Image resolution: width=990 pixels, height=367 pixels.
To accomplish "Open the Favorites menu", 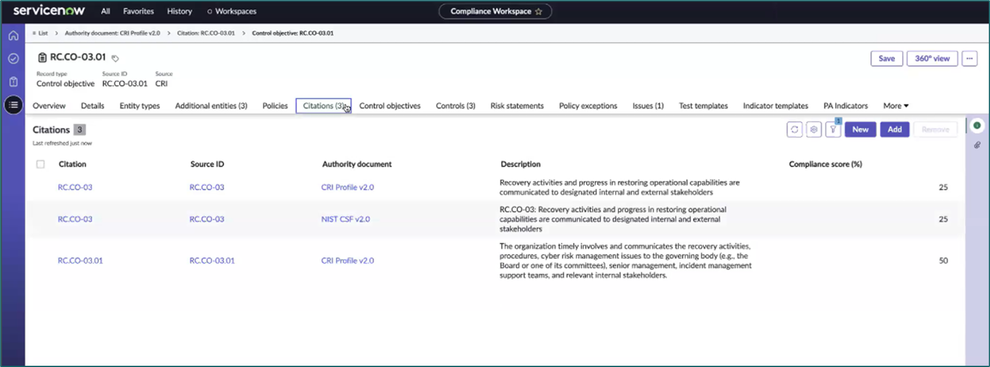I will [x=138, y=11].
